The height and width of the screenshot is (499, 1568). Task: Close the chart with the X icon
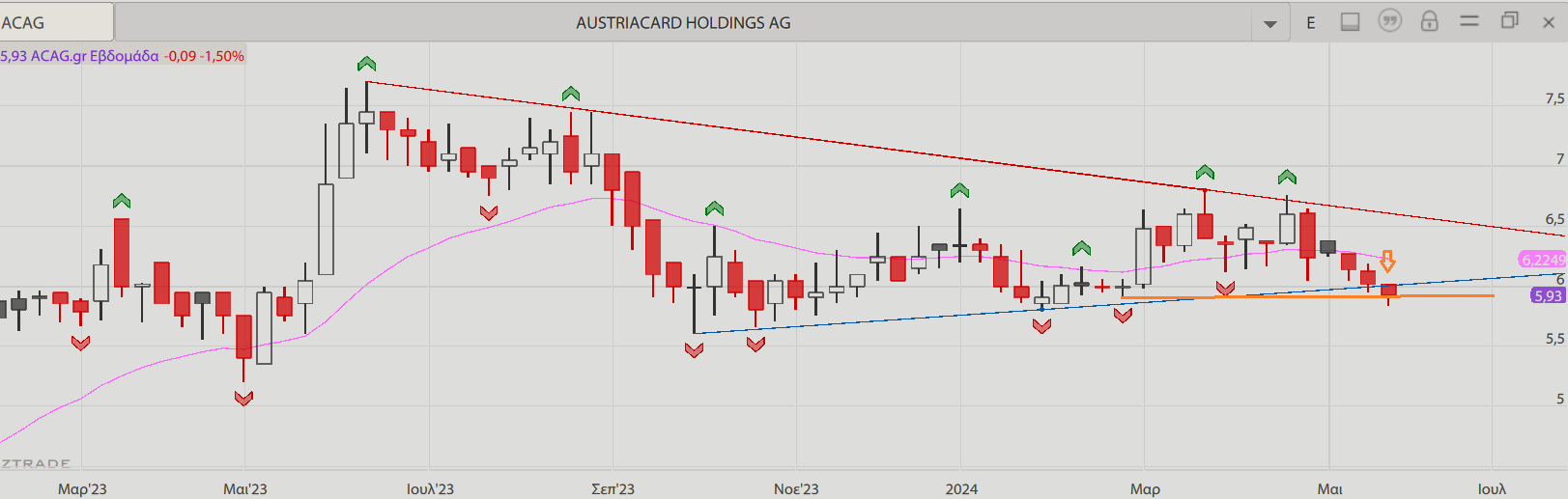[x=1548, y=22]
